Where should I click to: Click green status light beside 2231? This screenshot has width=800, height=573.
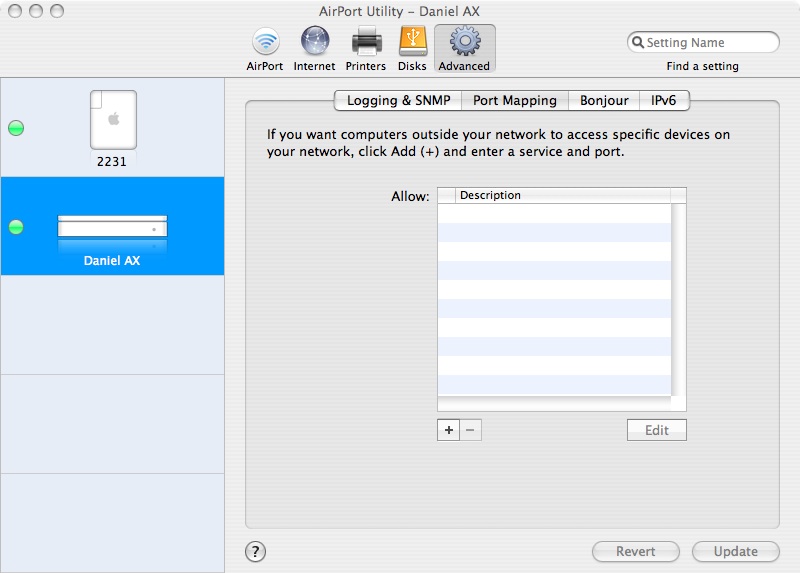click(x=16, y=128)
